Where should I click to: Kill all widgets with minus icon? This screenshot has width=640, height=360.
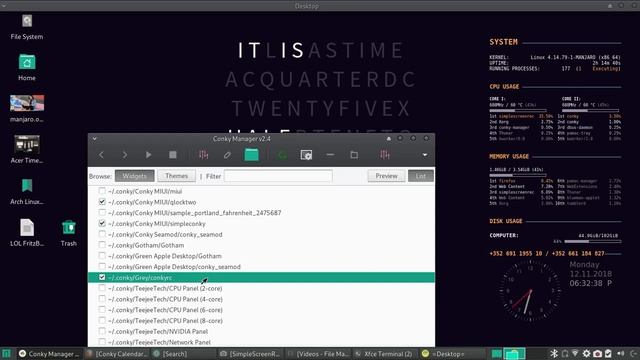330,155
